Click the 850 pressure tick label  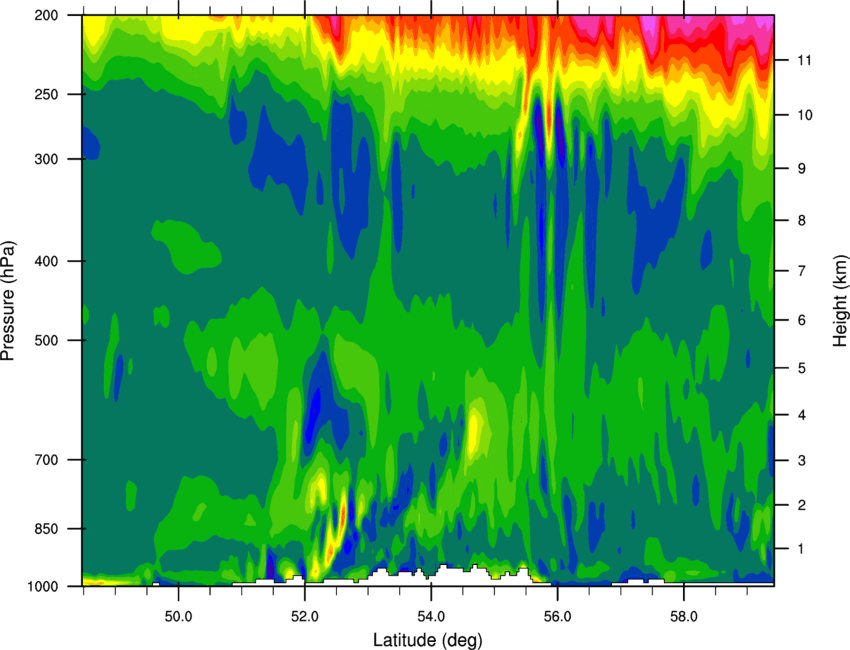[x=47, y=528]
